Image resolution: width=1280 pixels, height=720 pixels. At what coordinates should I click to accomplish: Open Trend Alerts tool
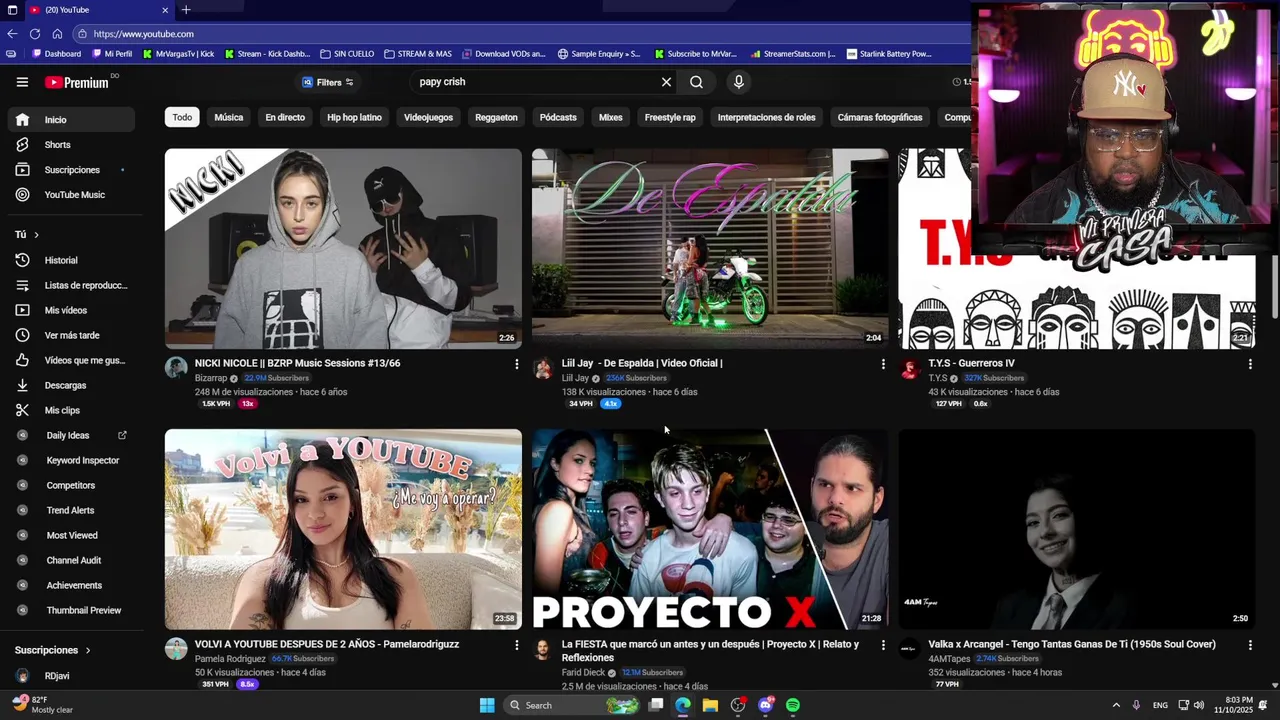pyautogui.click(x=69, y=510)
